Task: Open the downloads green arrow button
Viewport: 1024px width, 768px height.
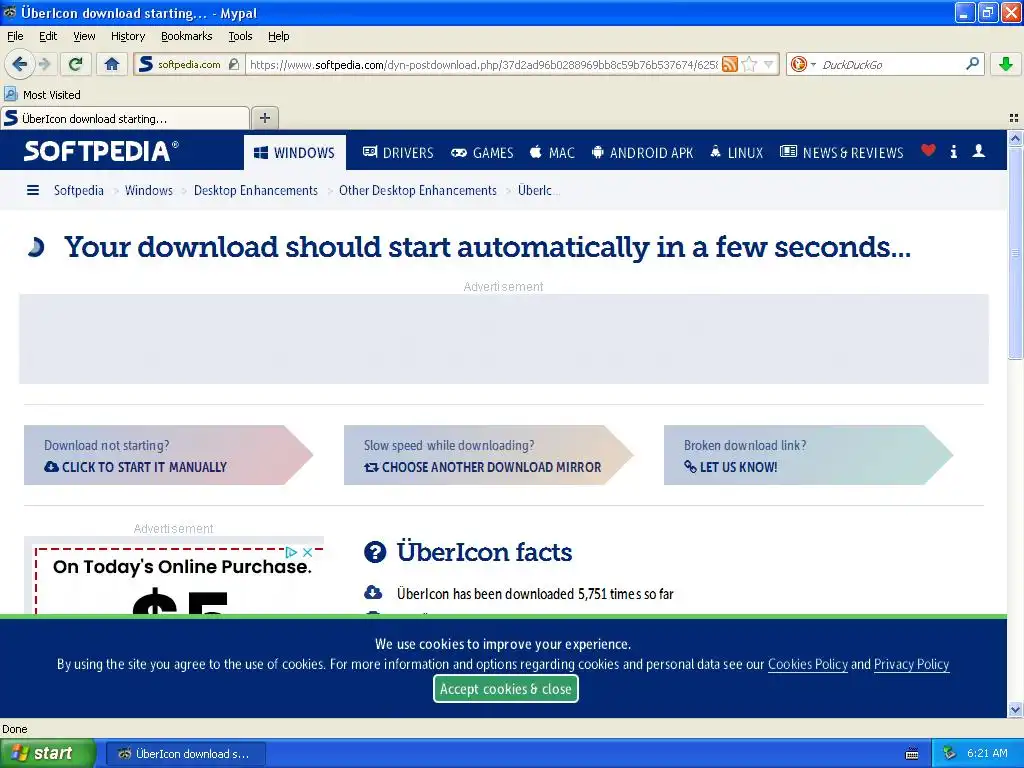Action: (1005, 64)
